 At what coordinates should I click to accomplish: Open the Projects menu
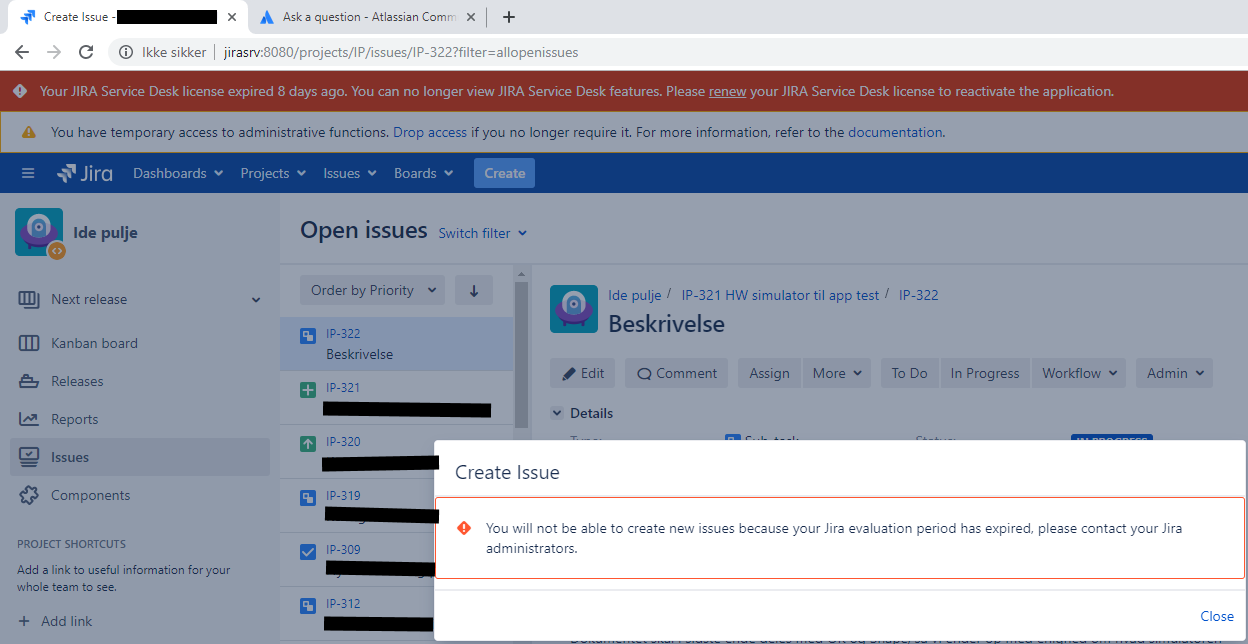pyautogui.click(x=273, y=173)
